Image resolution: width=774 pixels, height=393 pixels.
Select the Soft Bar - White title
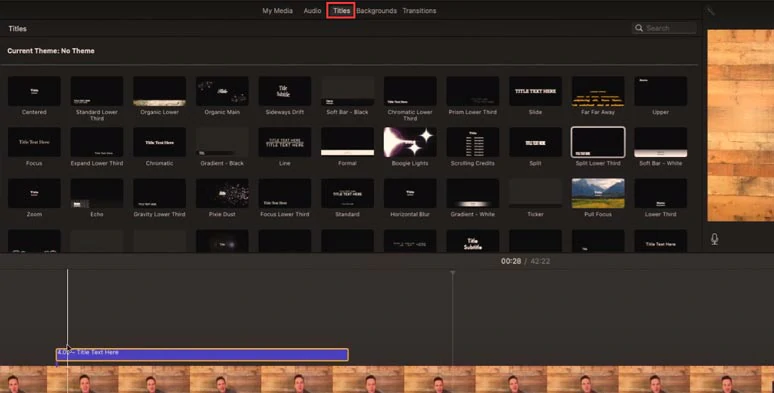tap(660, 142)
